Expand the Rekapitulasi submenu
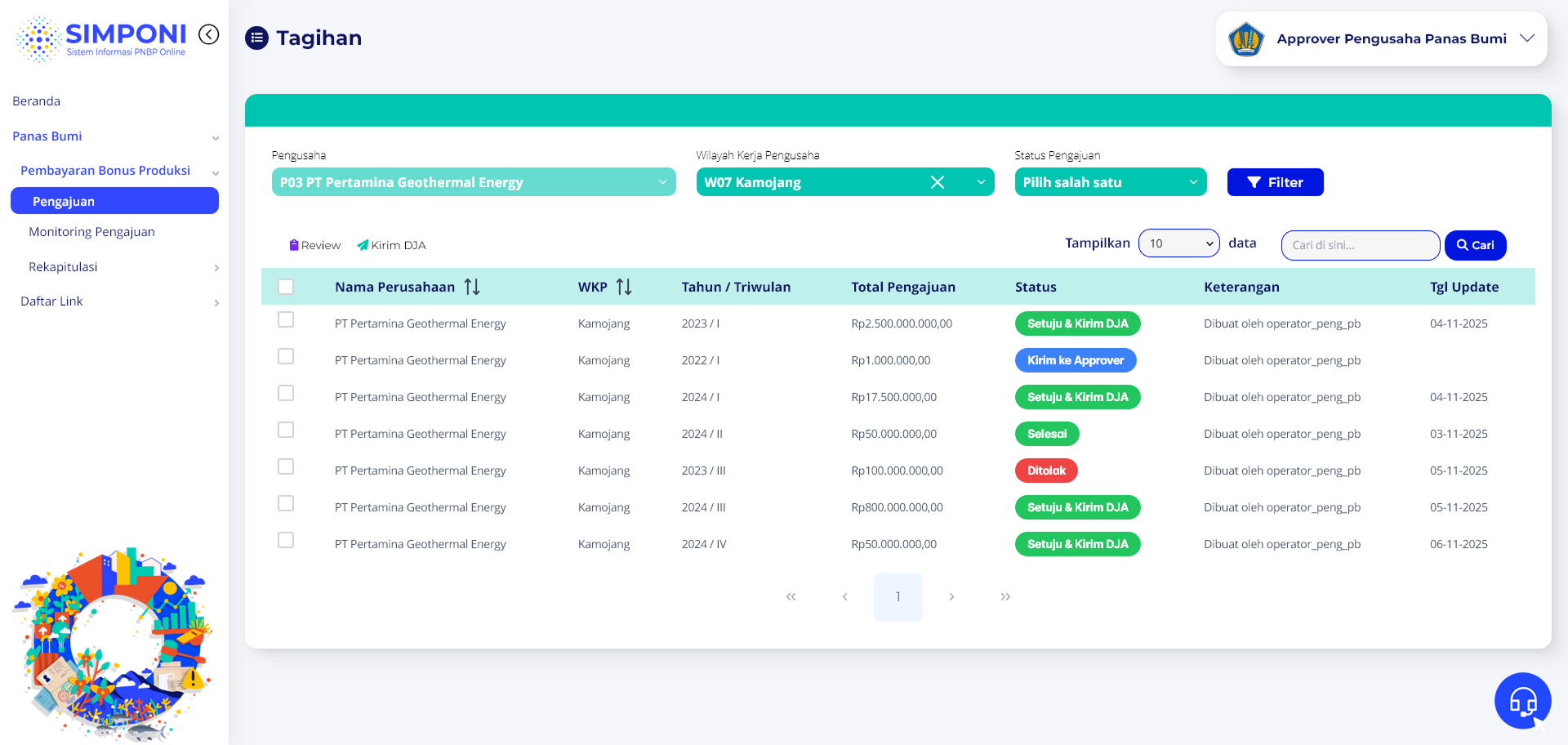Screen dimensions: 1568x745 pos(216,268)
